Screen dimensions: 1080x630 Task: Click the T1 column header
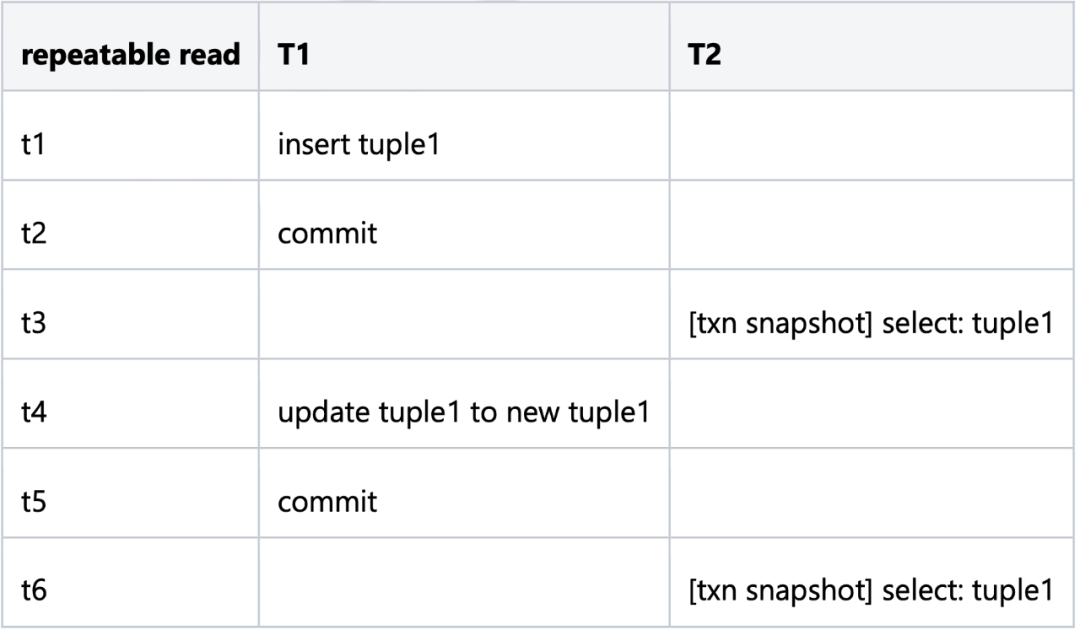[294, 57]
